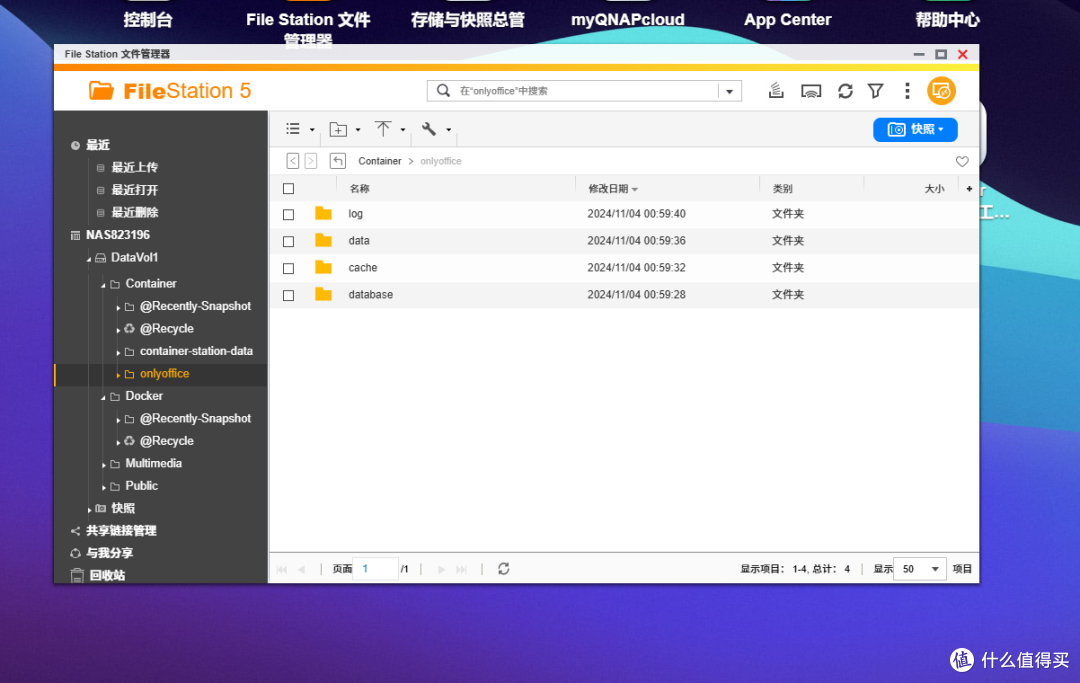Navigate to Container via the breadcrumb link
The width and height of the screenshot is (1080, 683).
[380, 160]
